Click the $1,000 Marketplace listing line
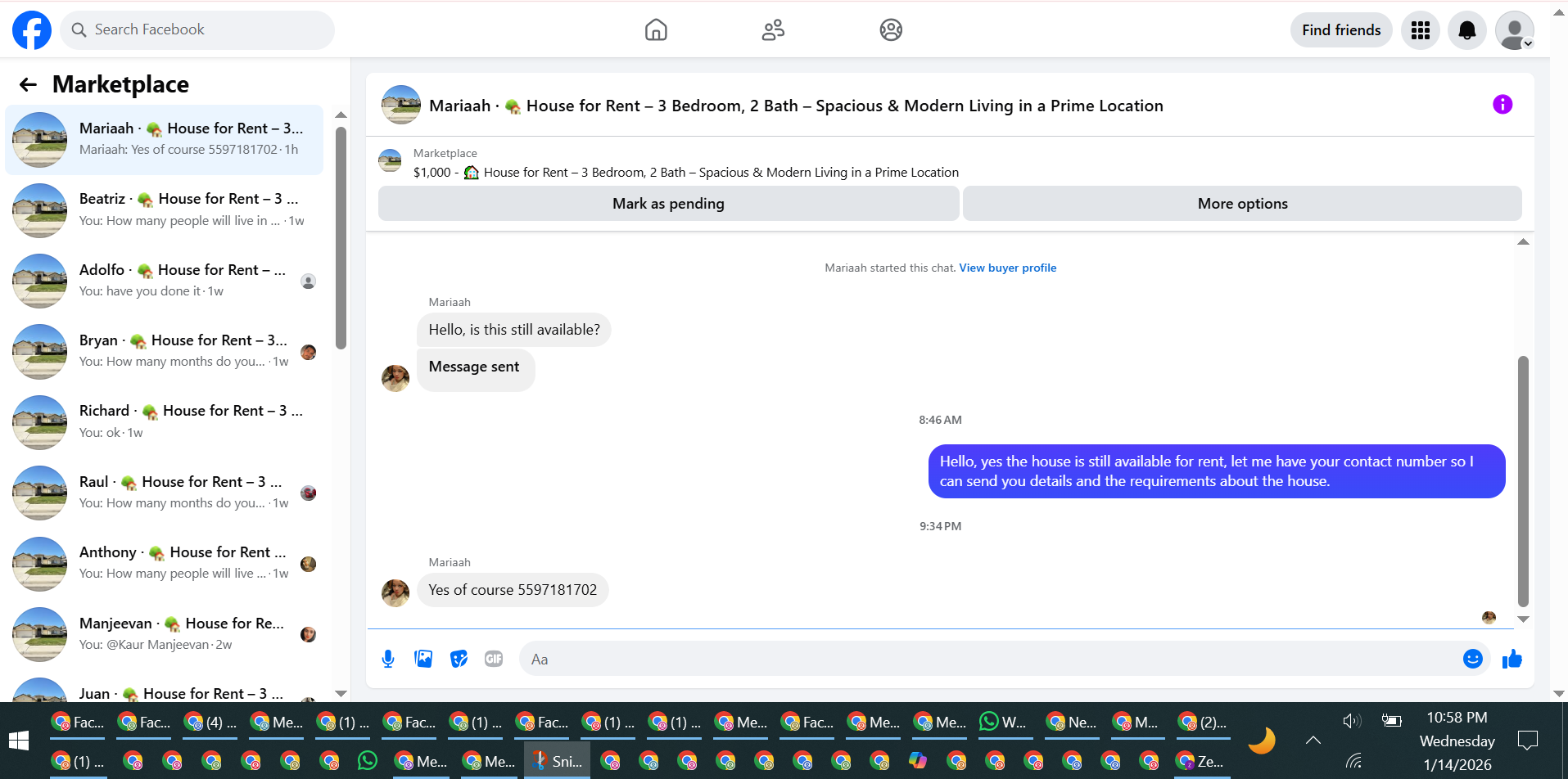The width and height of the screenshot is (1568, 779). pos(686,173)
